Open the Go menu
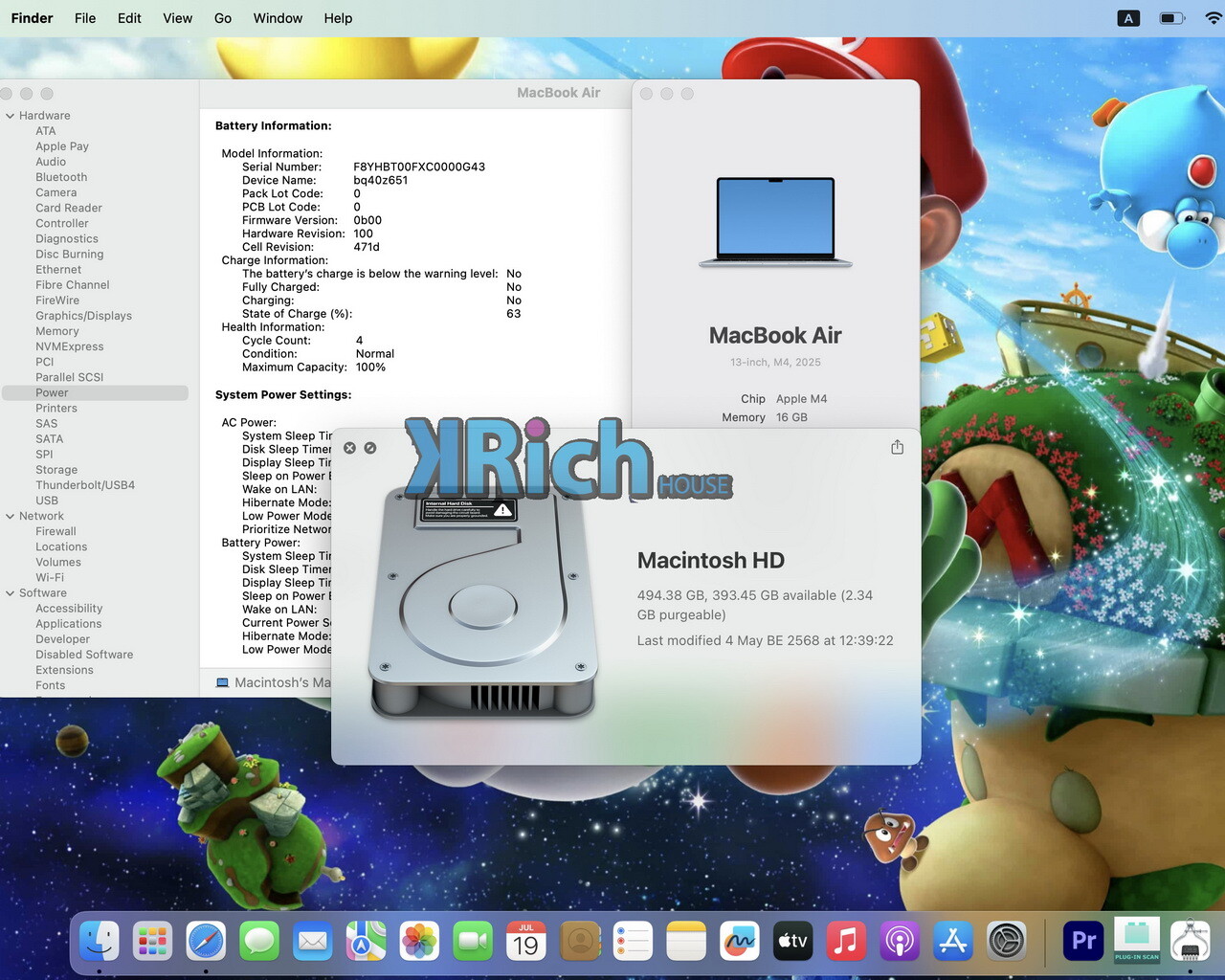Screen dimensions: 1225x980 [x=223, y=18]
